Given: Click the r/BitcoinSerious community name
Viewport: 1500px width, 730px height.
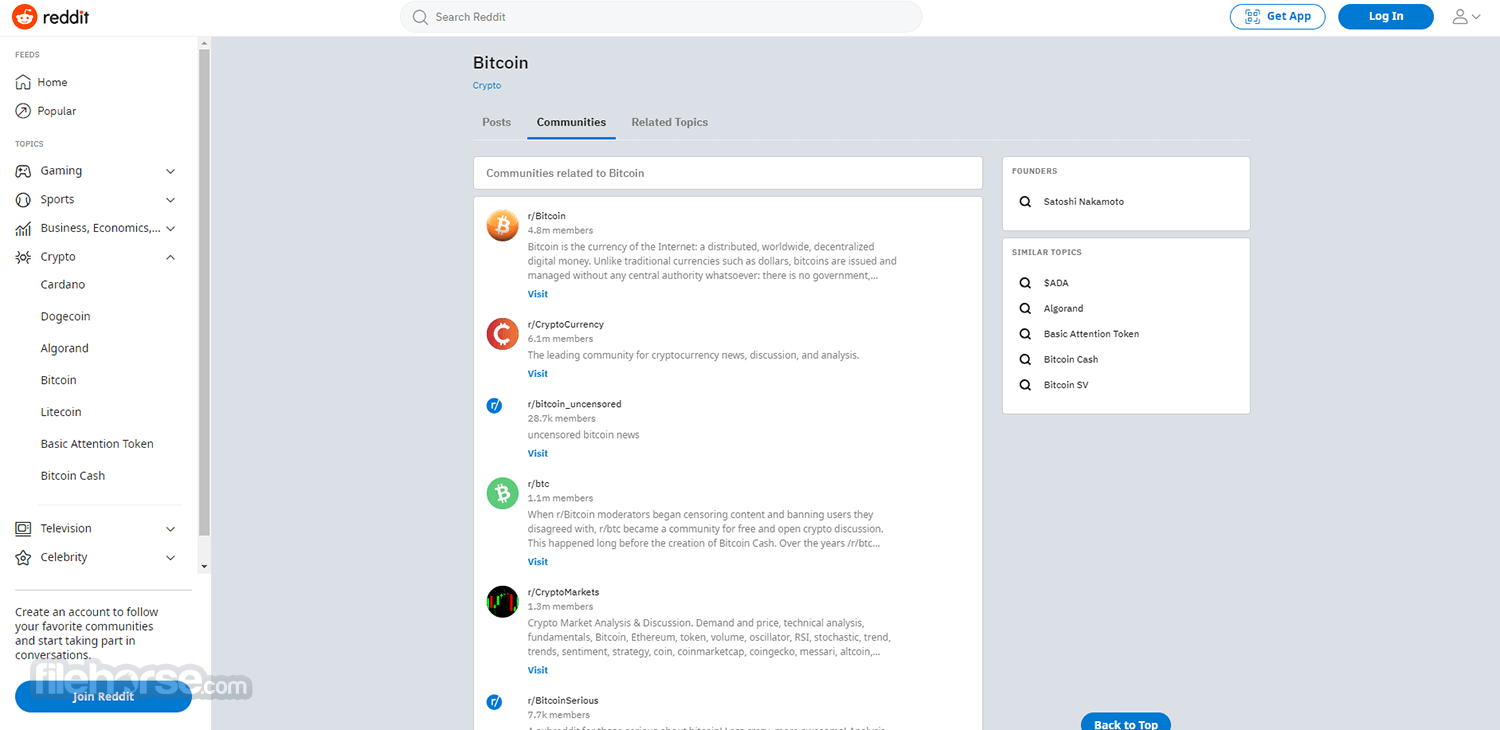Looking at the screenshot, I should pyautogui.click(x=563, y=701).
